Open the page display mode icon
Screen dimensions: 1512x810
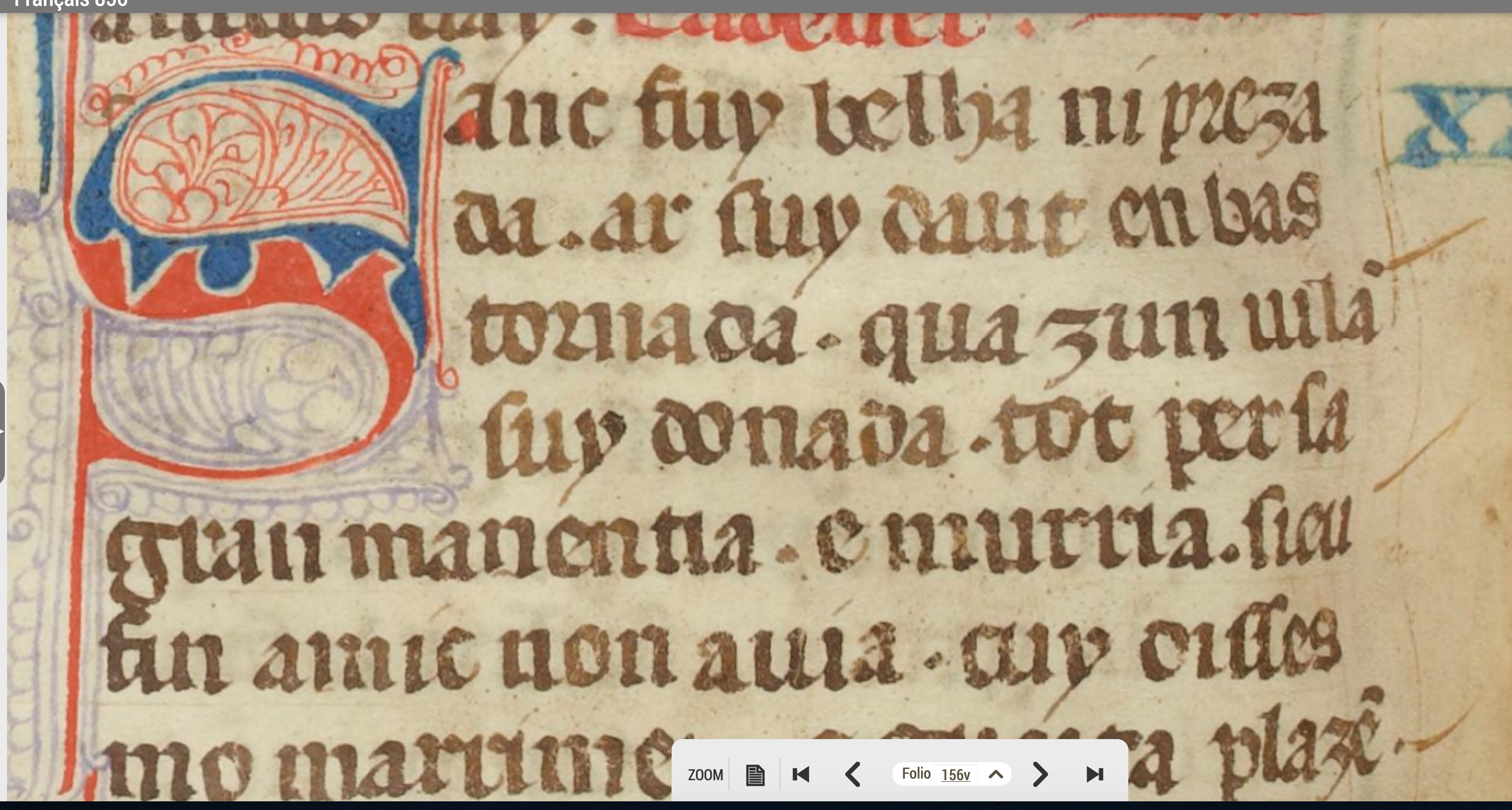click(755, 775)
